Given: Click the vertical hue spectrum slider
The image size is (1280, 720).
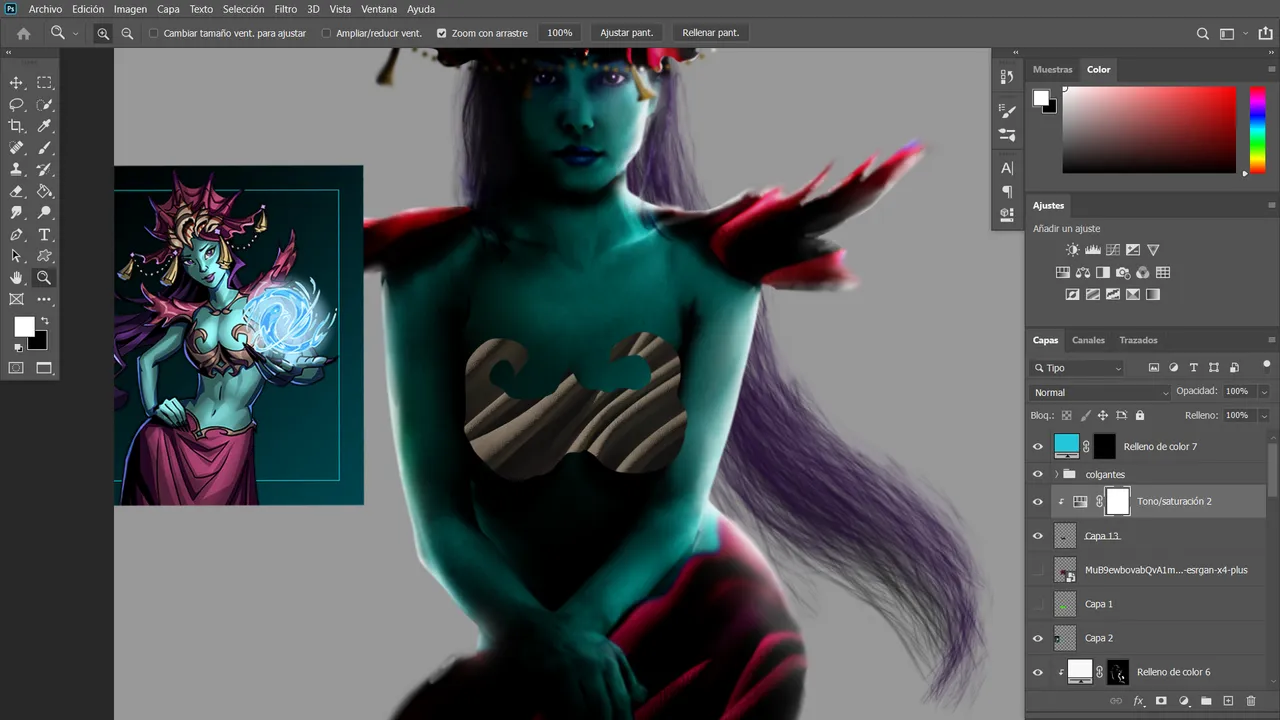Looking at the screenshot, I should tap(1258, 129).
